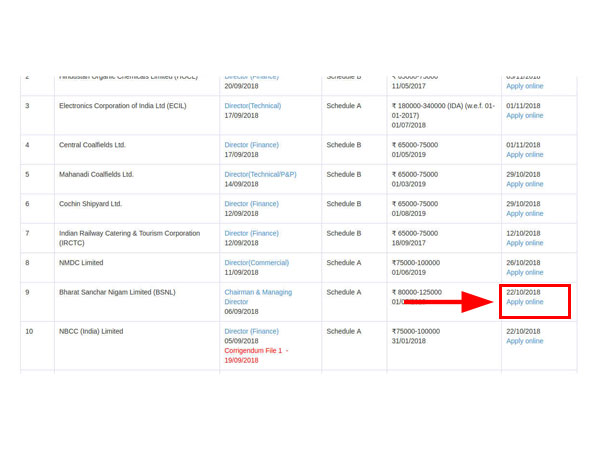The height and width of the screenshot is (450, 600).
Task: Click Apply online for BSNL row
Action: [525, 302]
